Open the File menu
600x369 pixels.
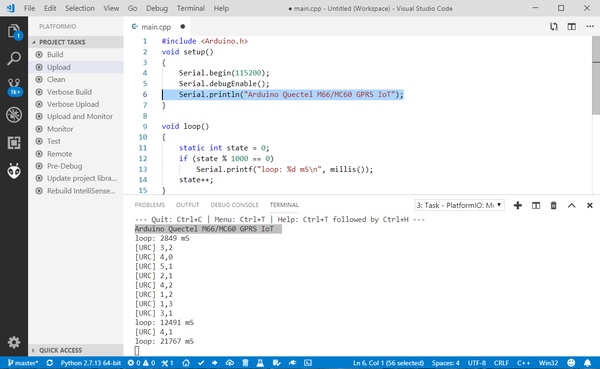point(29,8)
